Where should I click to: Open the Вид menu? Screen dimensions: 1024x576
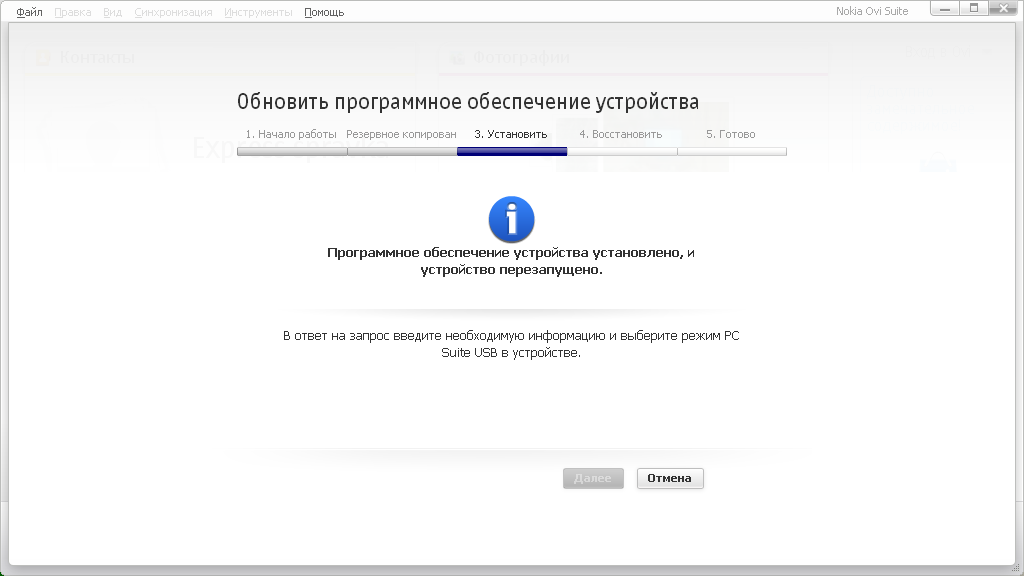pos(112,12)
